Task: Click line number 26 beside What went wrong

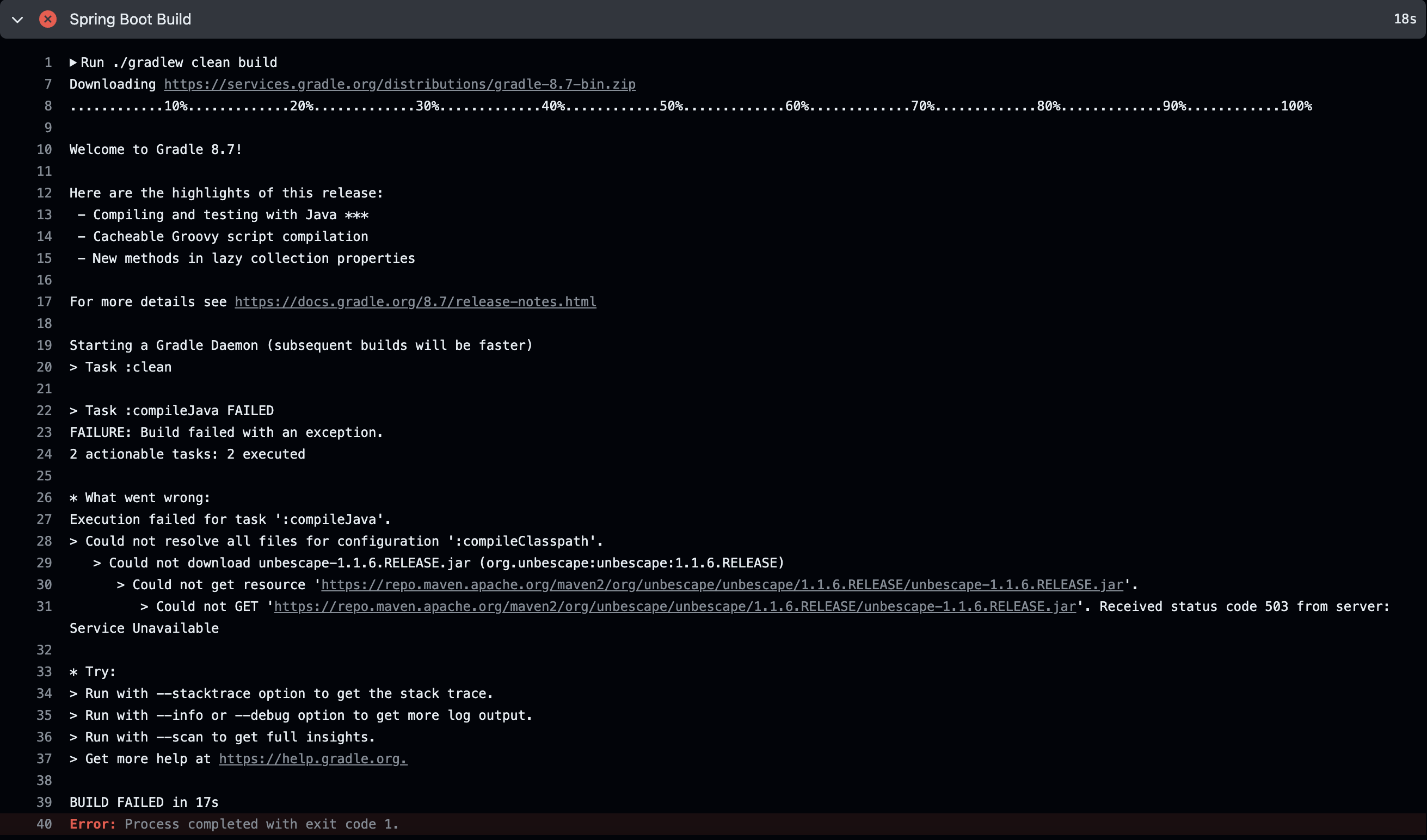Action: click(x=44, y=498)
